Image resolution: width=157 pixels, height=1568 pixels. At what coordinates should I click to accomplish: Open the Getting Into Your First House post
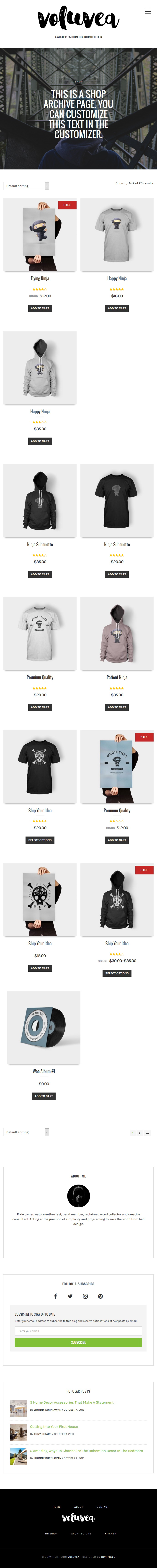tap(54, 1426)
